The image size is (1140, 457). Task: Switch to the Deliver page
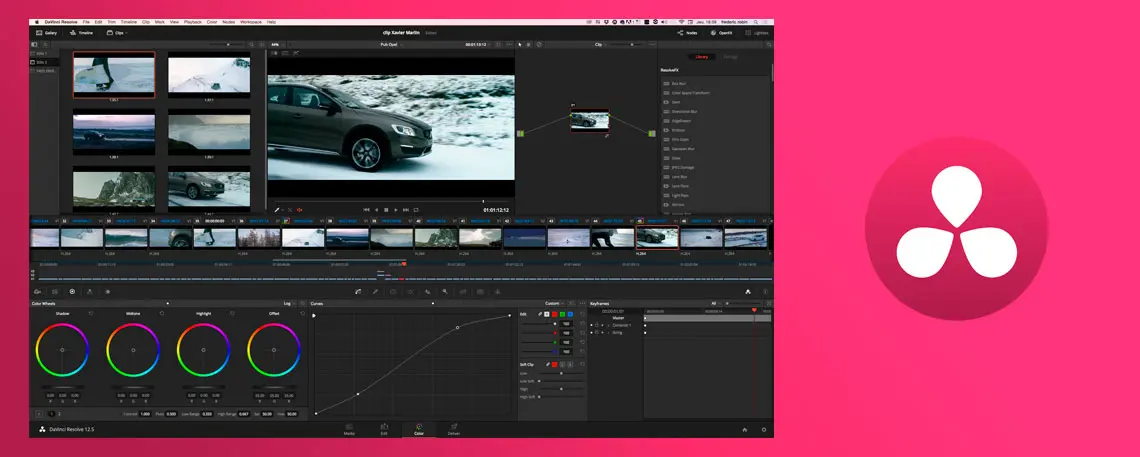click(x=454, y=429)
